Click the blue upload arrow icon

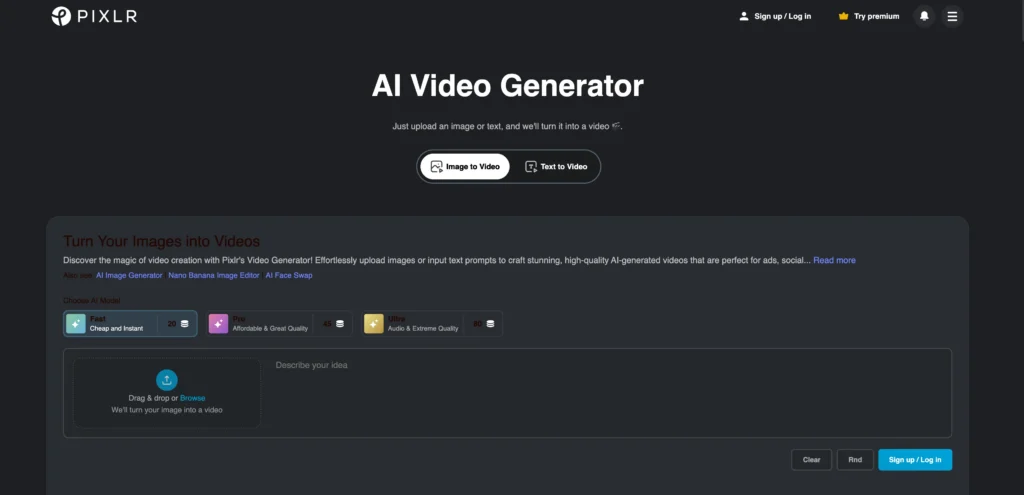pos(167,380)
